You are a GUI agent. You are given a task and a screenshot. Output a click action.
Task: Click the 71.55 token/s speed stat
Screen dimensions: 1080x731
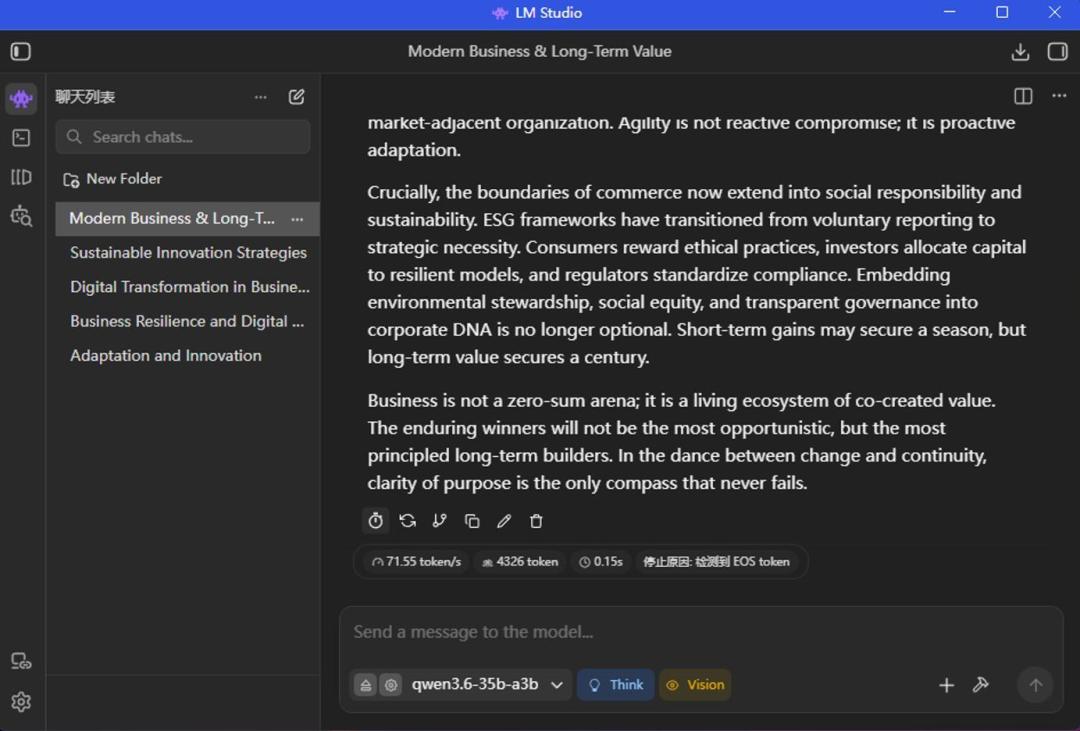coord(416,562)
